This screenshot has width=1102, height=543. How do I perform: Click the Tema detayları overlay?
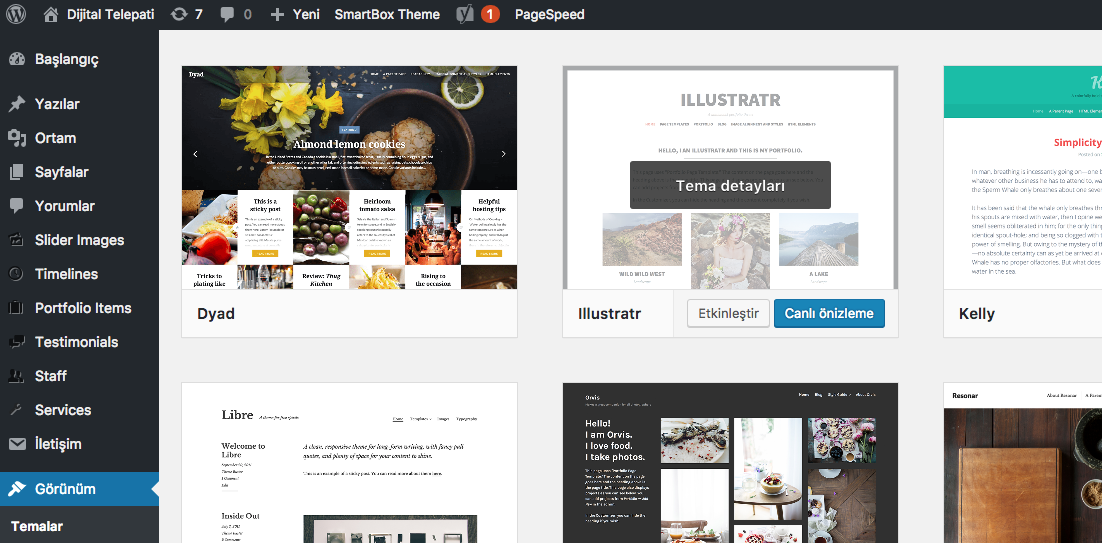tap(730, 185)
